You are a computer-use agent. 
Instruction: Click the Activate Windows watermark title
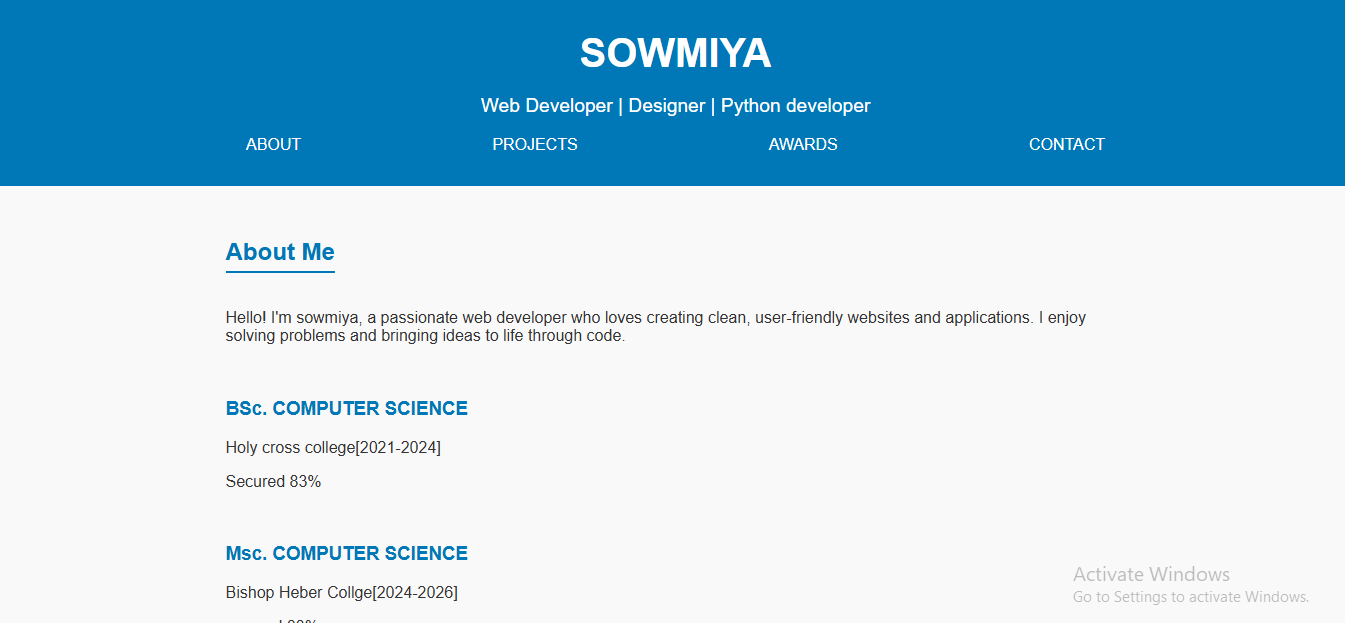click(1151, 574)
